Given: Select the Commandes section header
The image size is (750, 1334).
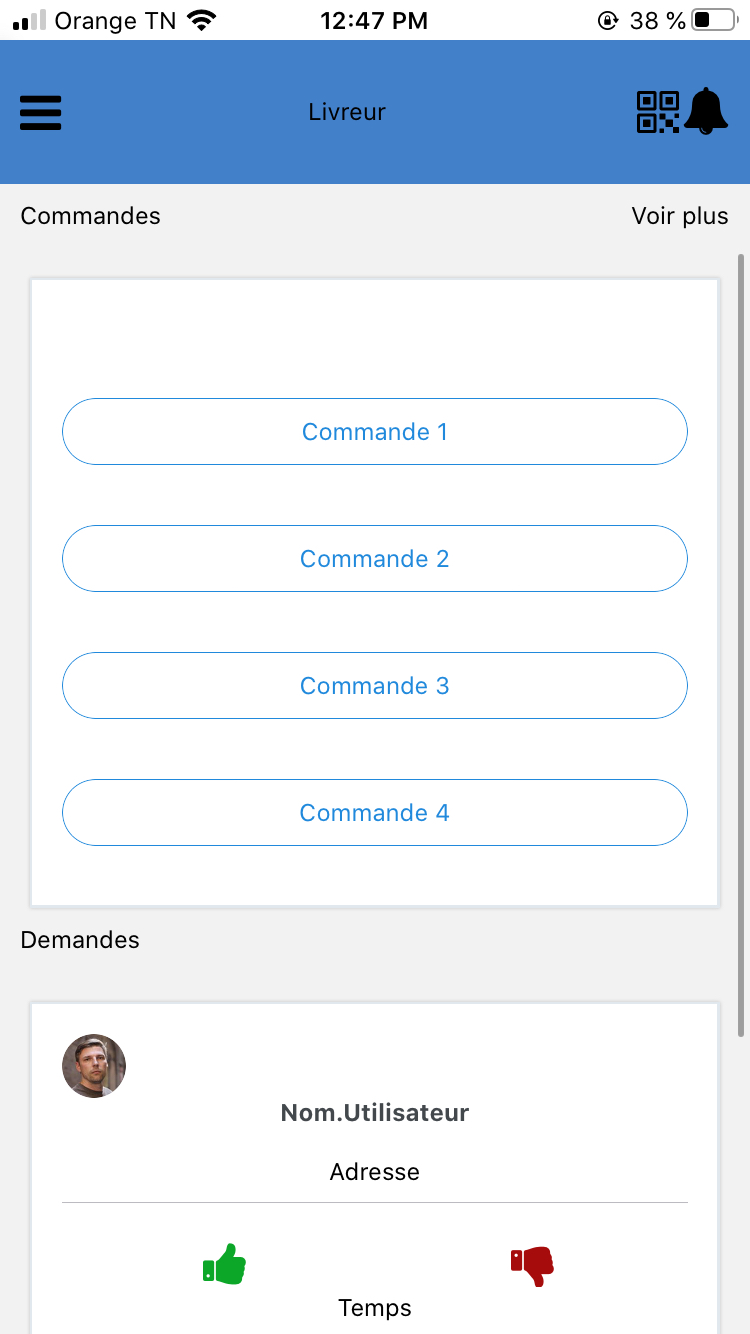Looking at the screenshot, I should (x=90, y=215).
